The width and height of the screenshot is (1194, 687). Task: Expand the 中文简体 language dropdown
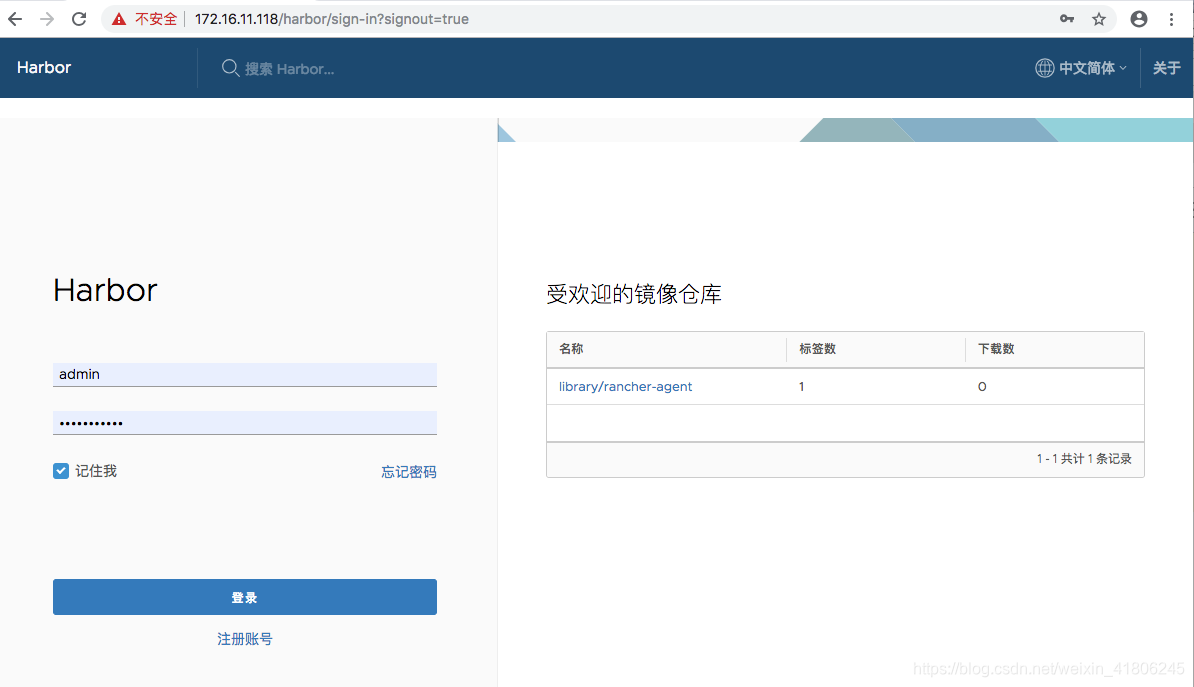coord(1090,67)
